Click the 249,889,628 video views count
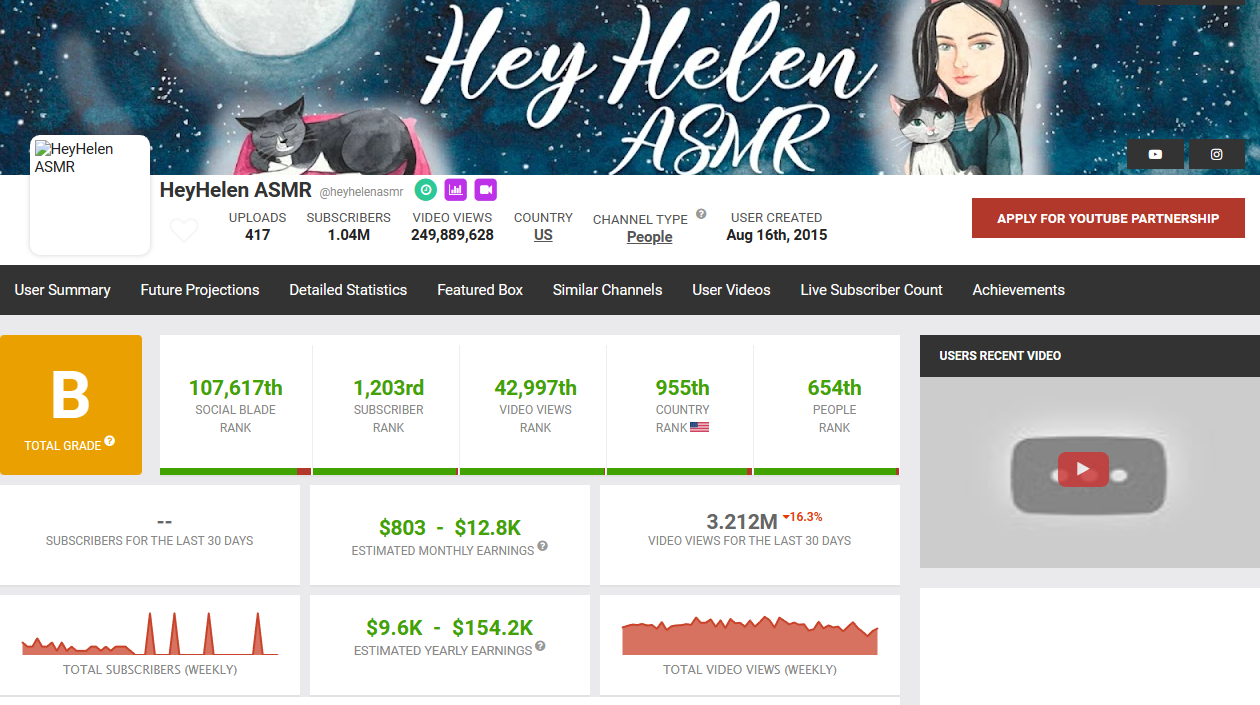The image size is (1260, 705). [452, 235]
